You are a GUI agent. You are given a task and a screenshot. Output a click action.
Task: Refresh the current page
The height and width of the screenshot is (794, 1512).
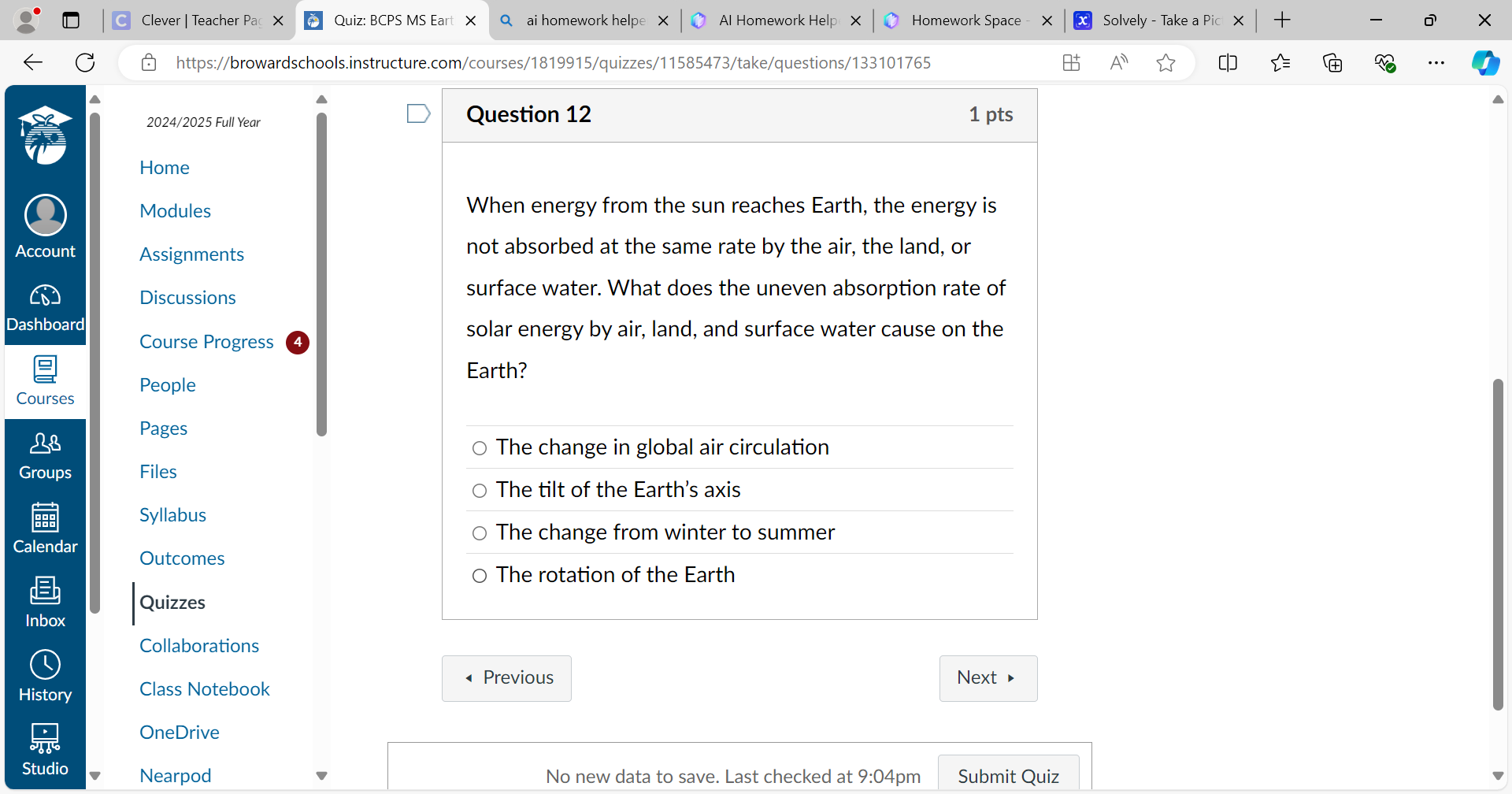[85, 62]
